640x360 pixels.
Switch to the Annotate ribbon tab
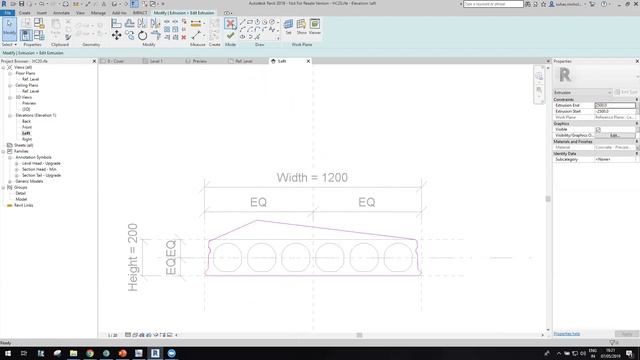[x=61, y=13]
